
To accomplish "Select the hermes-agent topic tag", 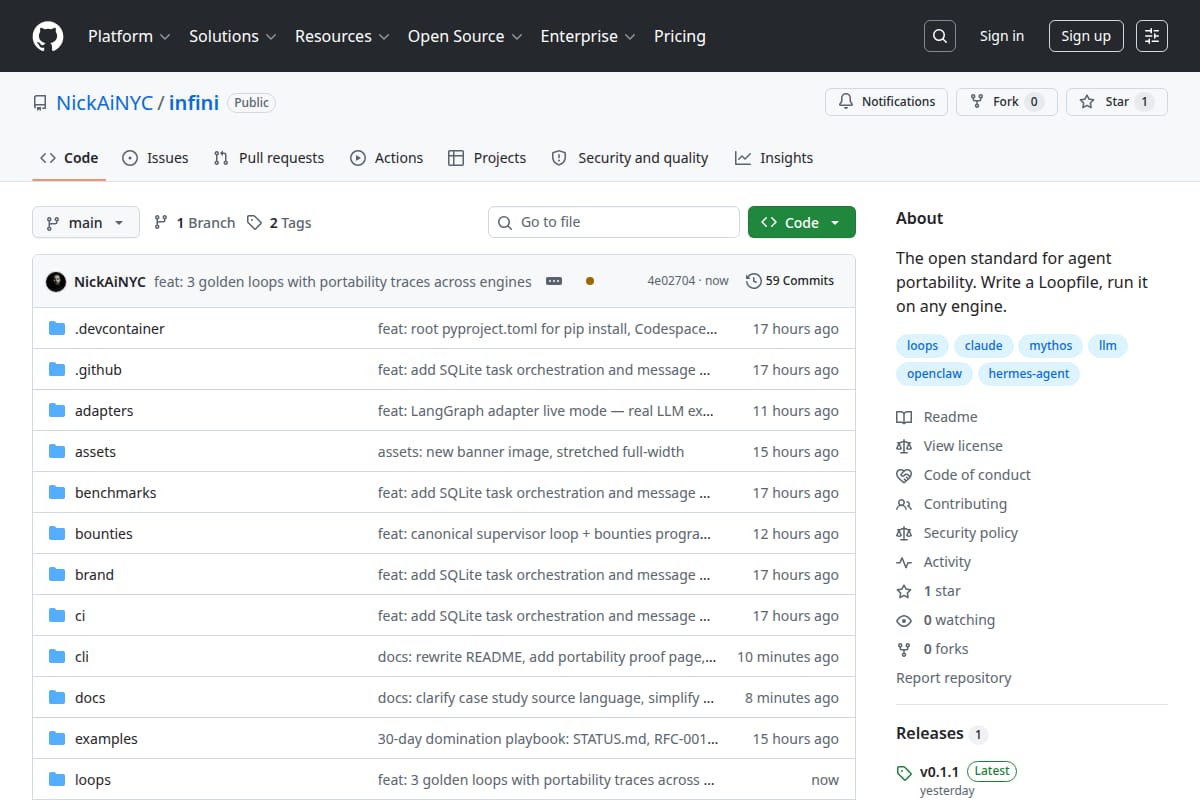I will pos(1029,373).
